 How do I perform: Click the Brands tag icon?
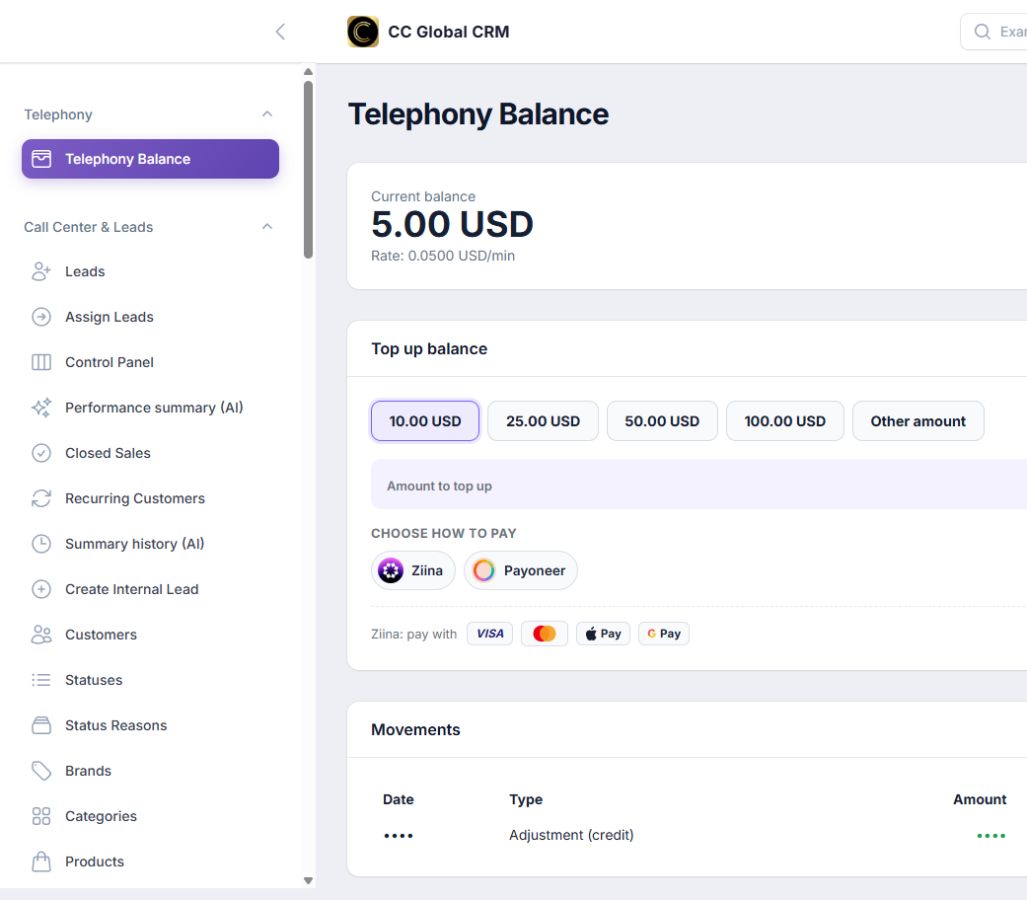(41, 771)
